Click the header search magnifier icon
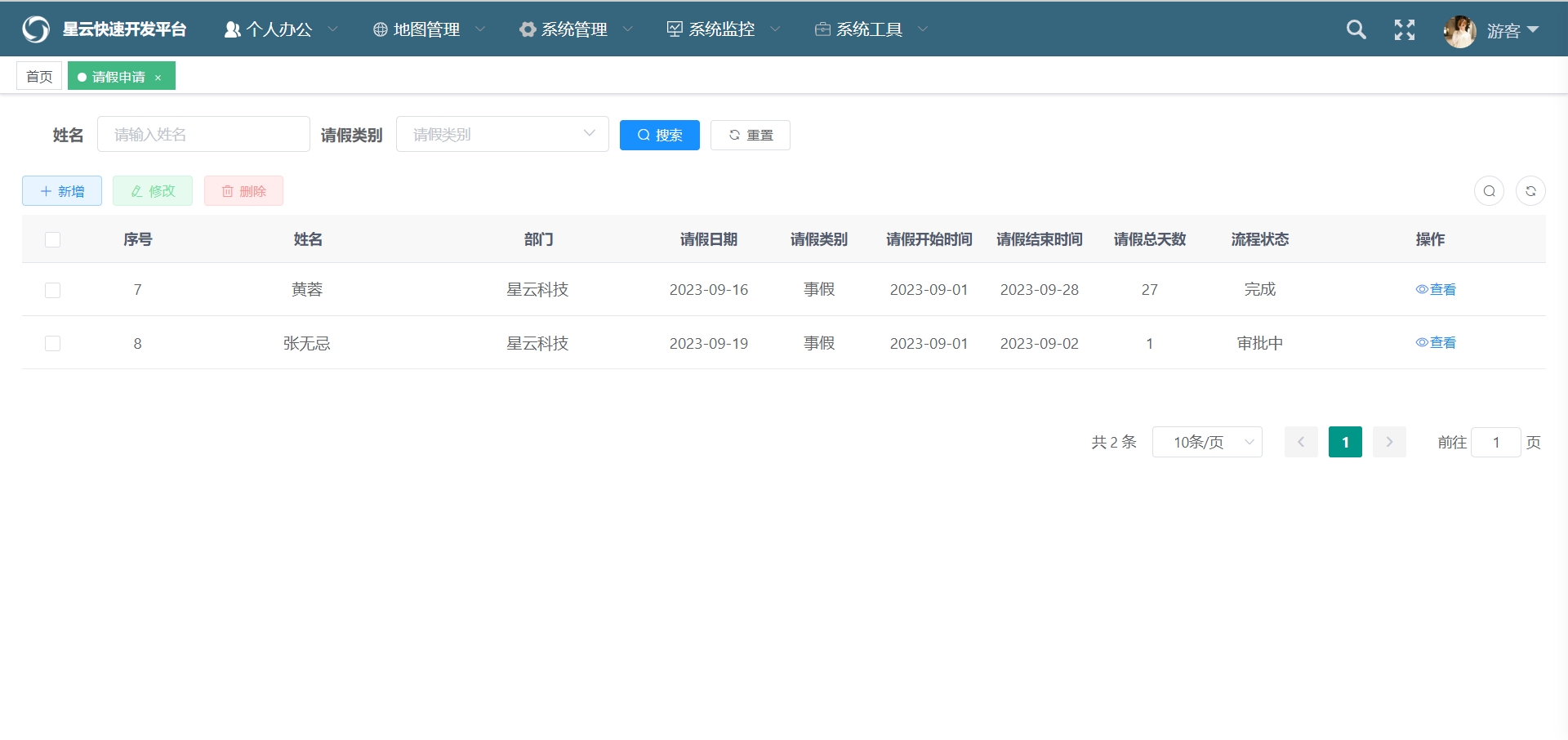 click(x=1356, y=30)
